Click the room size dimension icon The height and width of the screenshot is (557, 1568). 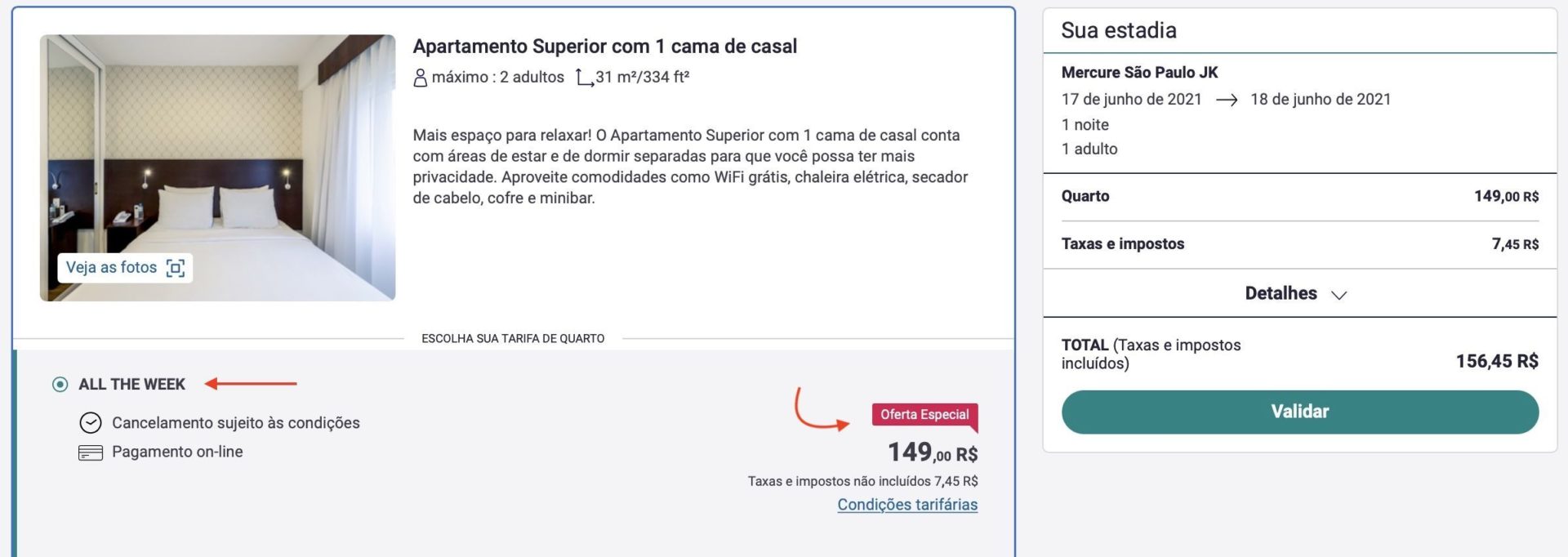[x=584, y=78]
